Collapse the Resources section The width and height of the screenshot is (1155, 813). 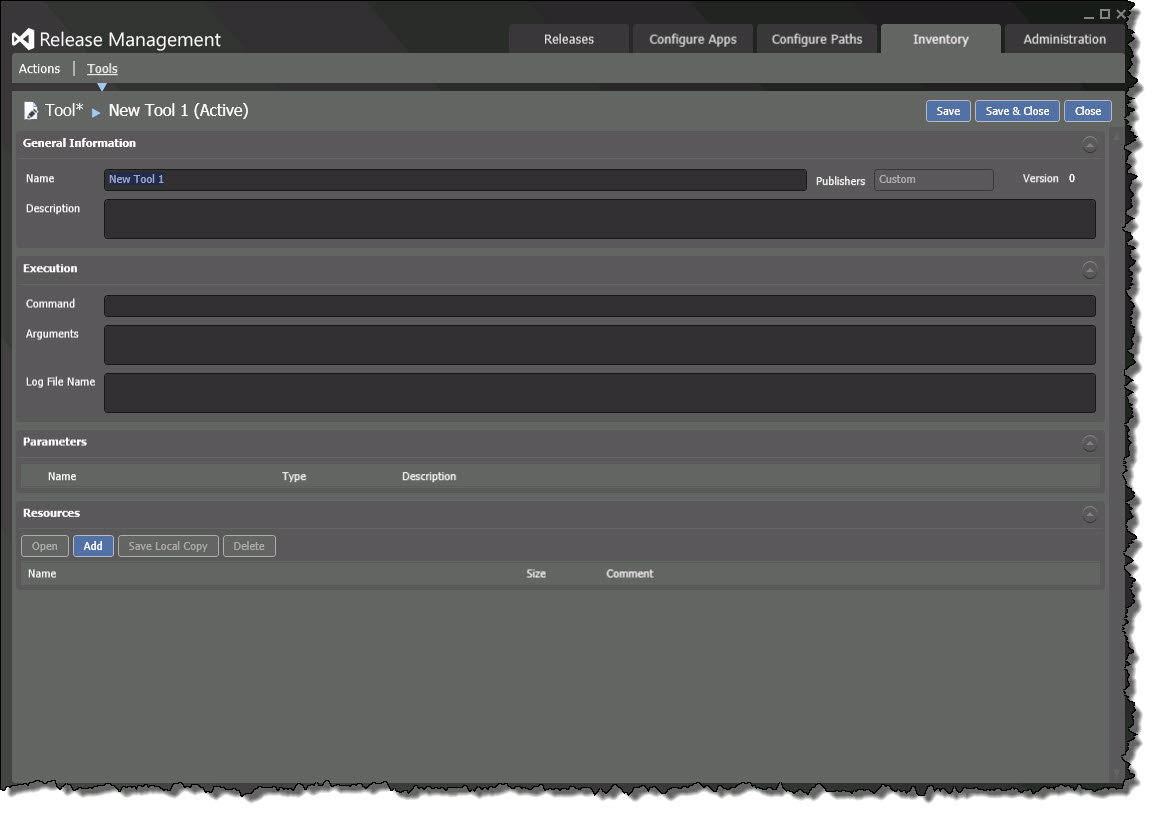1089,514
